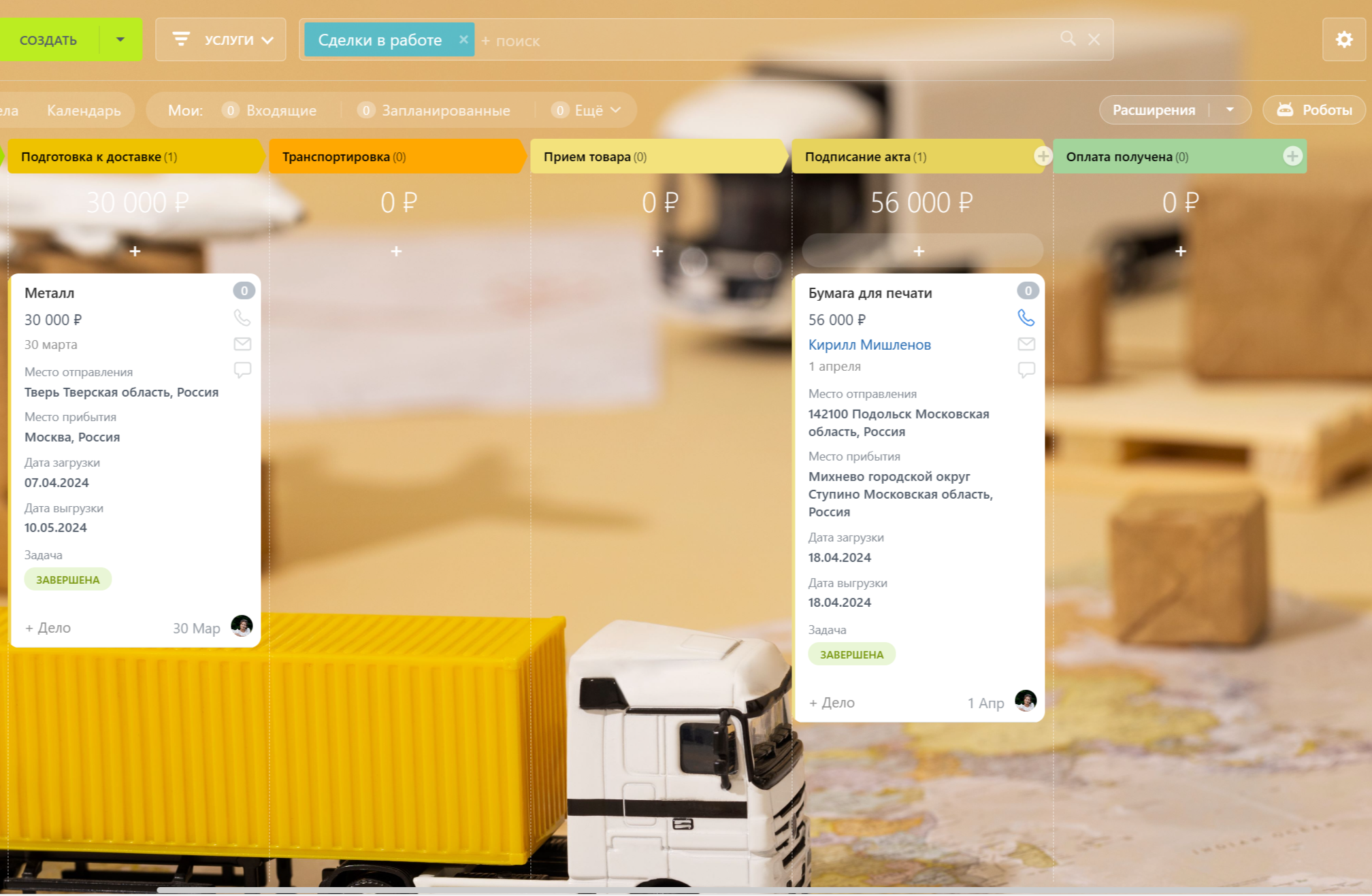Click phone icon on Бумага для печати card
The width and height of the screenshot is (1372, 896).
tap(1026, 318)
